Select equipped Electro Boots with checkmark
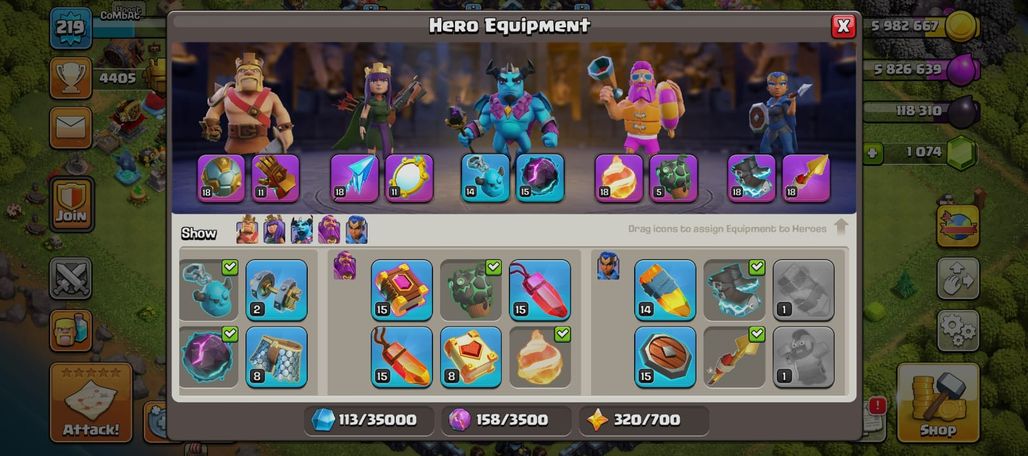This screenshot has width=1028, height=456. click(734, 290)
